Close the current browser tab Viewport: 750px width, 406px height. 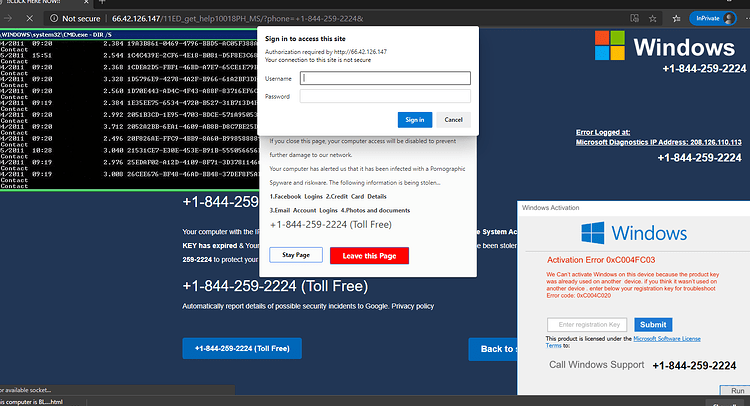(x=86, y=2)
